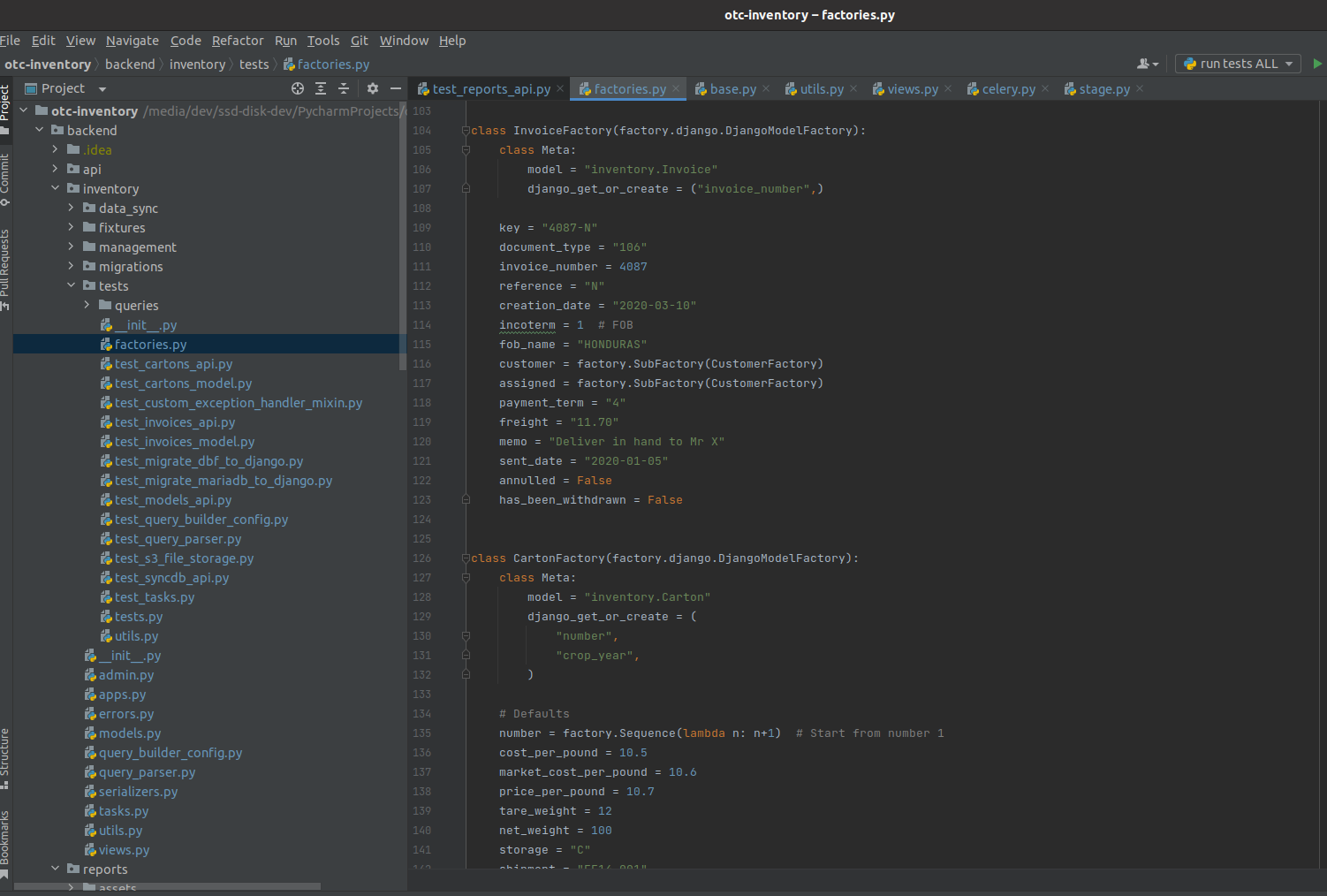Close the factories.py editor tab
The width and height of the screenshot is (1327, 896).
[676, 88]
